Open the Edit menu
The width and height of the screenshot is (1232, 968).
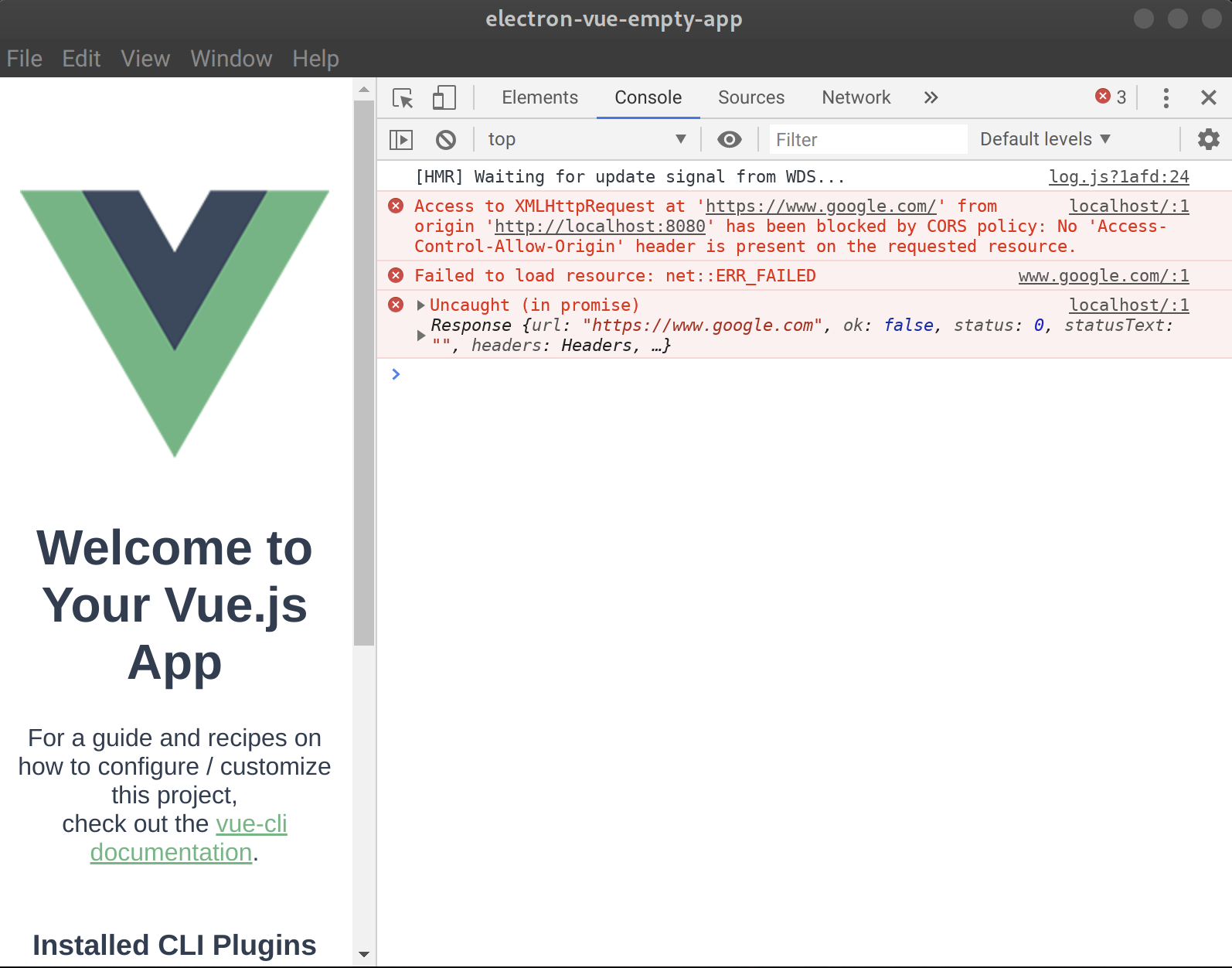pos(81,59)
